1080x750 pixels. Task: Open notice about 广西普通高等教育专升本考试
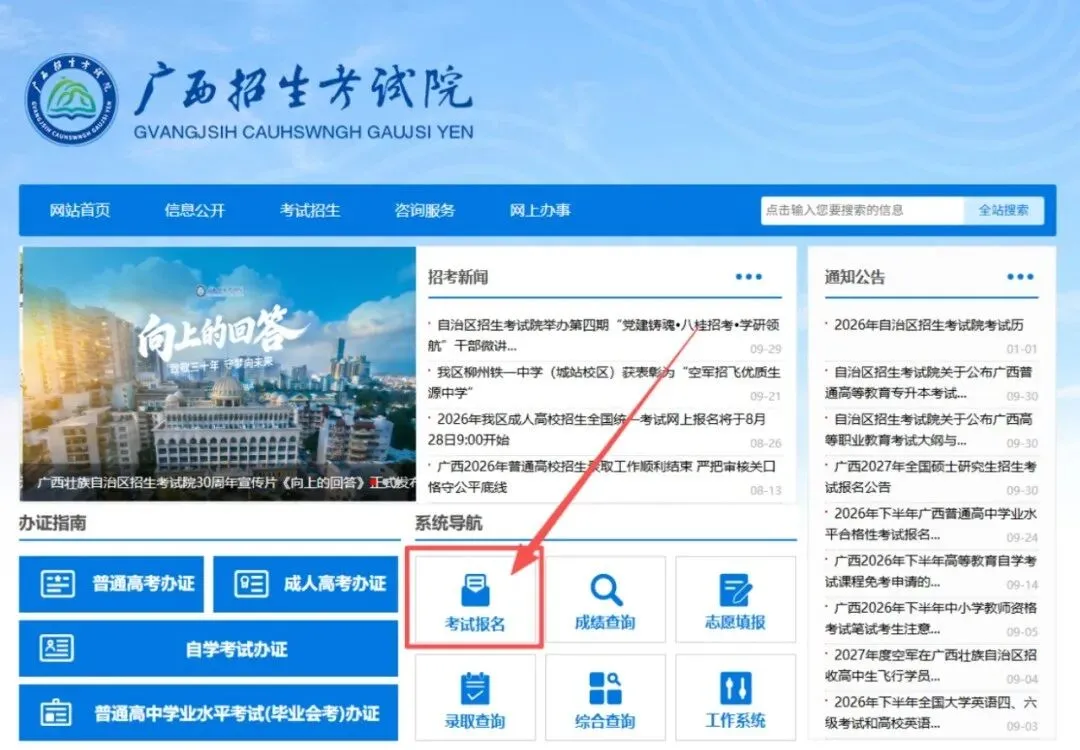928,382
